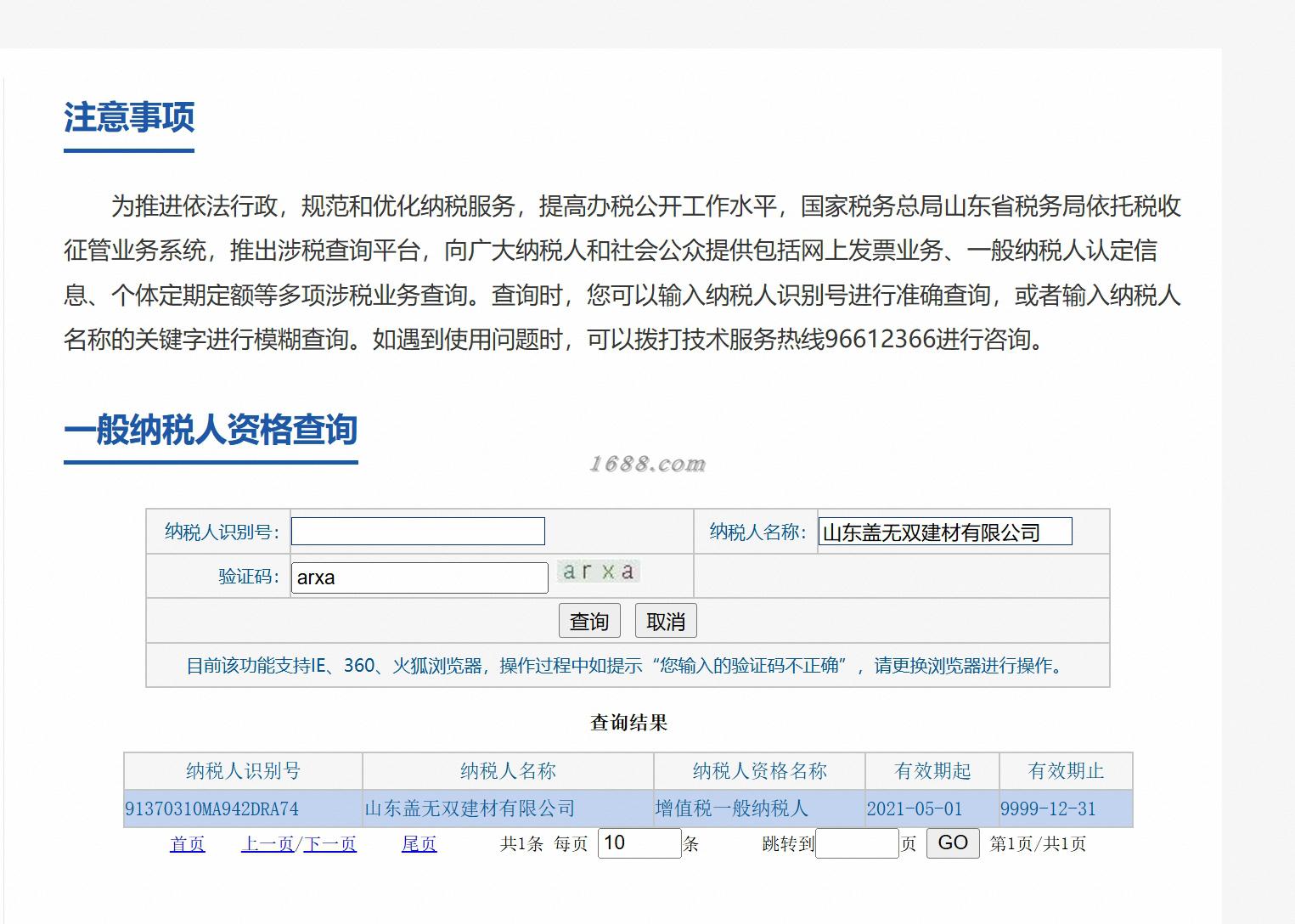The width and height of the screenshot is (1295, 924).
Task: Click the 有效期起 column header
Action: click(x=932, y=771)
